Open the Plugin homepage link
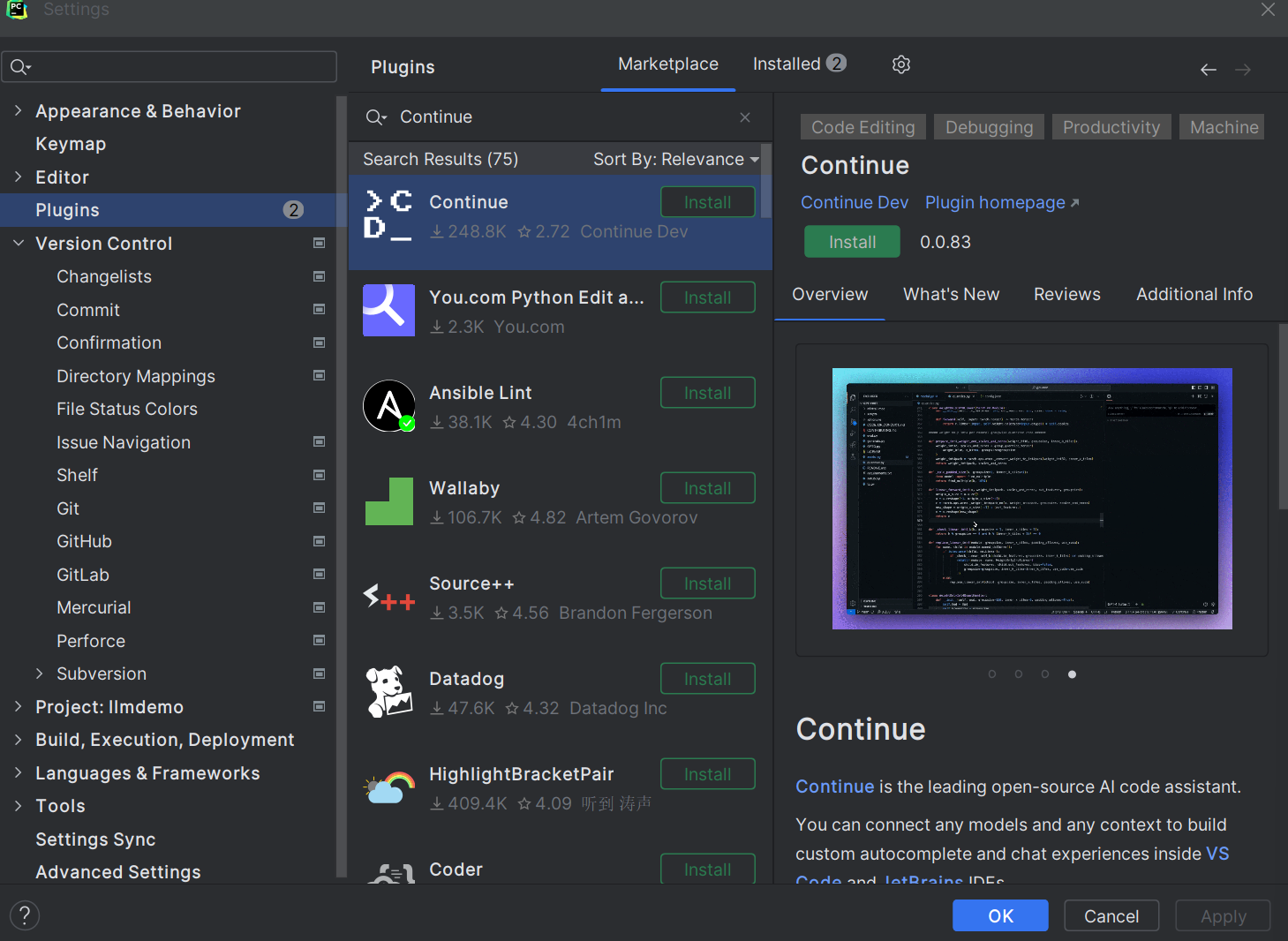 (x=995, y=202)
